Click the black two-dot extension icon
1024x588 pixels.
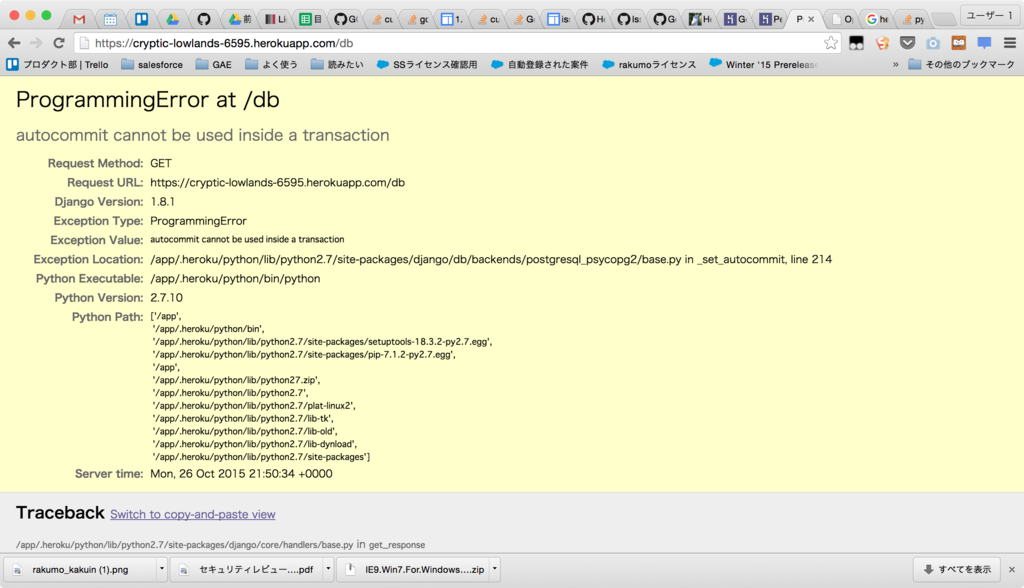tap(857, 44)
